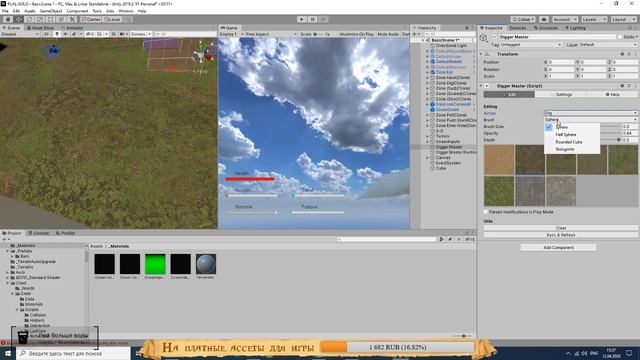Click the Collab button
This screenshot has height=360, width=640.
[x=523, y=19]
